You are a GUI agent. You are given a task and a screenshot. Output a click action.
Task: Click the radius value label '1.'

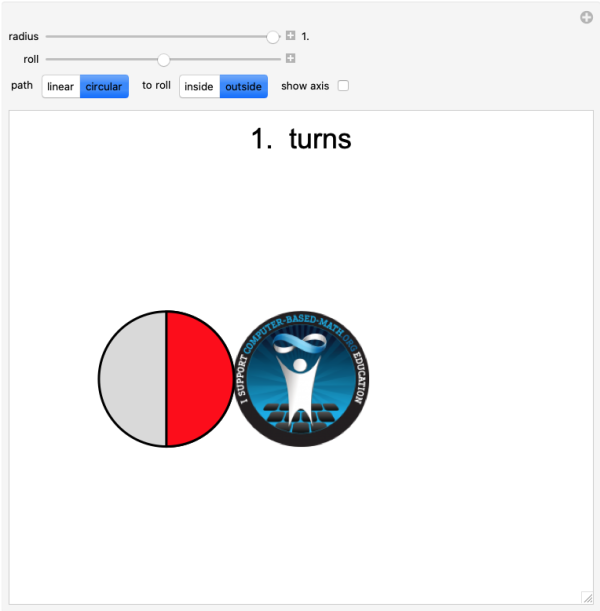(x=305, y=37)
